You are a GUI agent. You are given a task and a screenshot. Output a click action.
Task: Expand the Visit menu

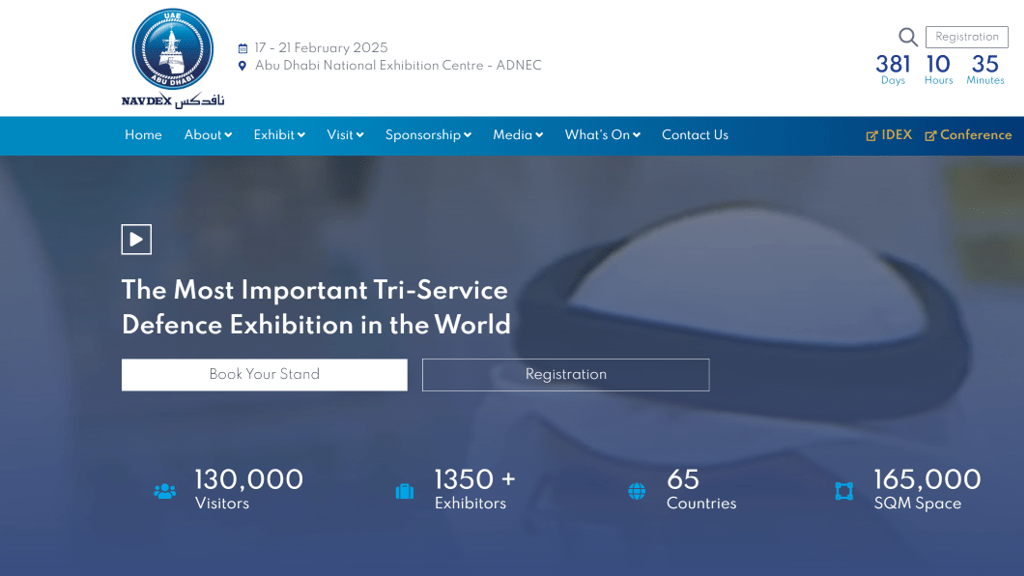click(345, 135)
